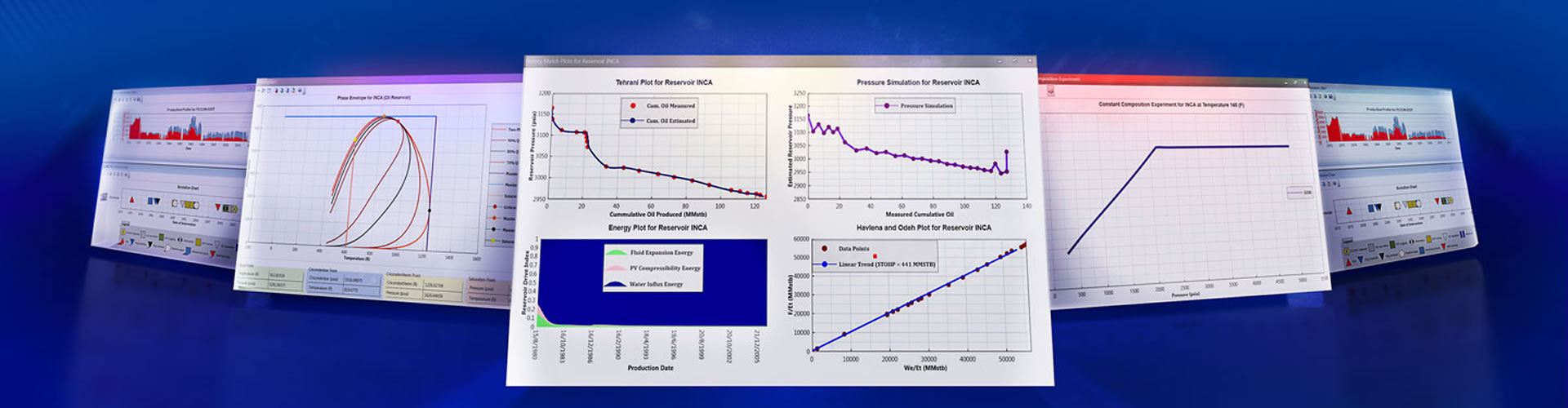The image size is (1568, 408).
Task: Close the History Match Plots window
Action: click(x=1030, y=61)
